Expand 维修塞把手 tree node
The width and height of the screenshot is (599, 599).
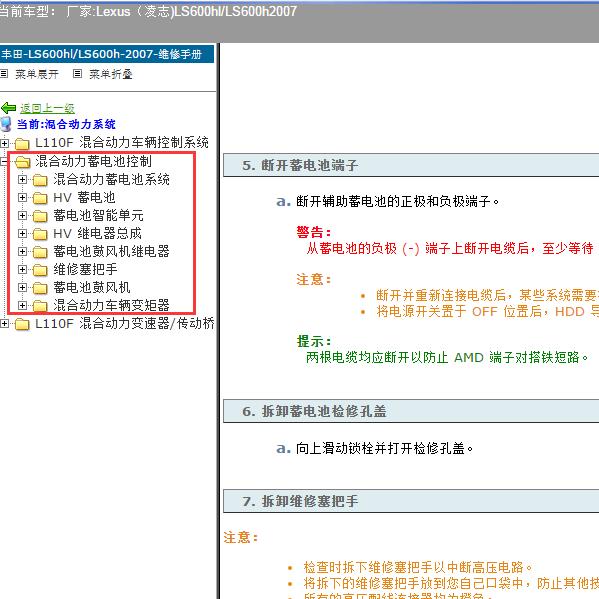point(22,269)
